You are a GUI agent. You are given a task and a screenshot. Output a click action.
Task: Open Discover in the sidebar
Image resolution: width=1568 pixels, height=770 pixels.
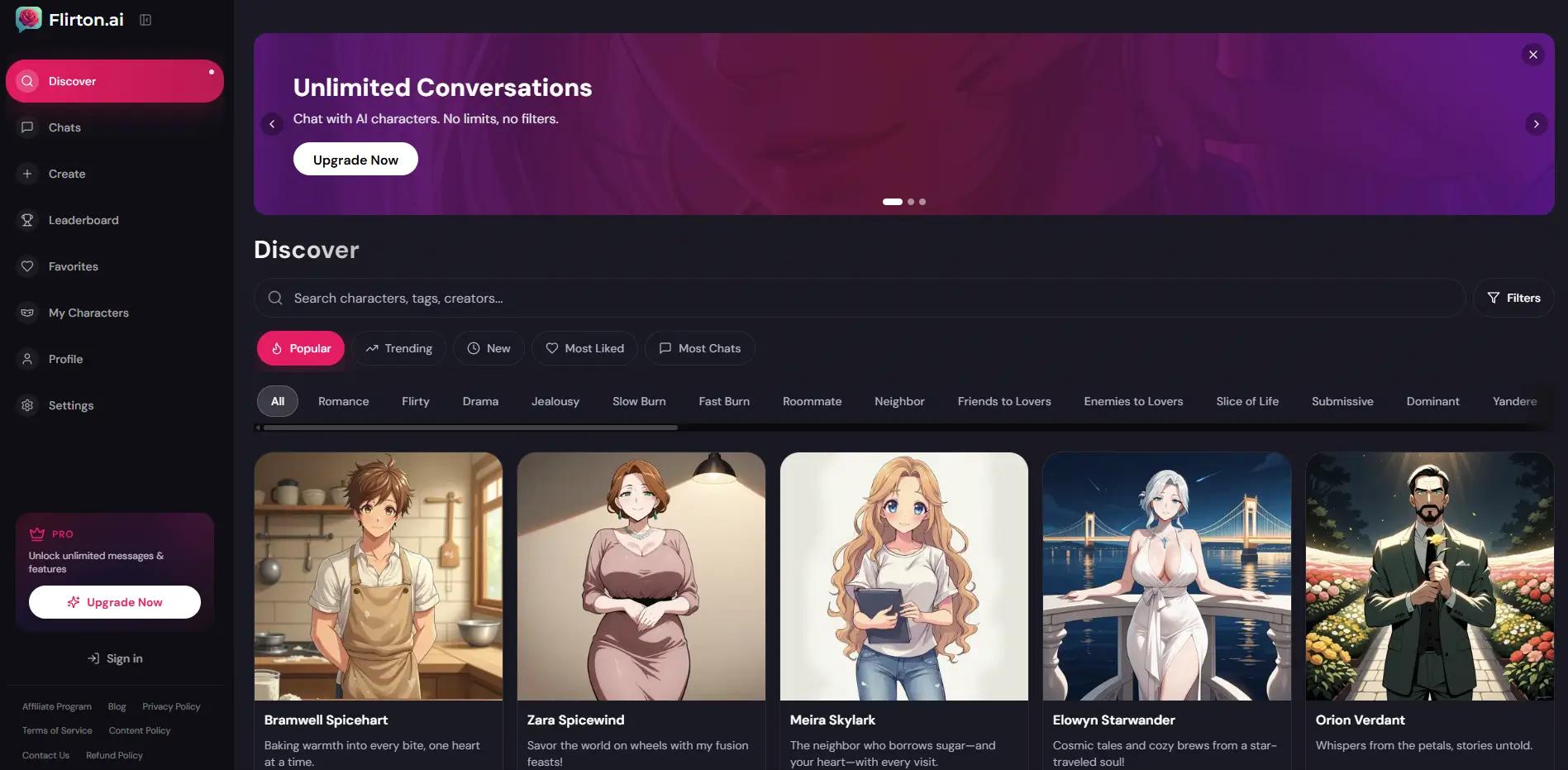pyautogui.click(x=115, y=81)
